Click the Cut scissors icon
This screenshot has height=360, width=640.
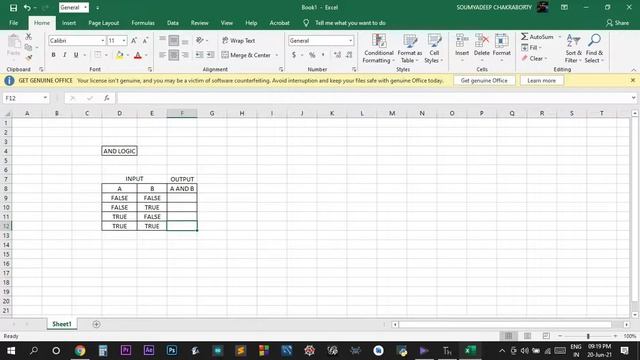pyautogui.click(x=29, y=37)
